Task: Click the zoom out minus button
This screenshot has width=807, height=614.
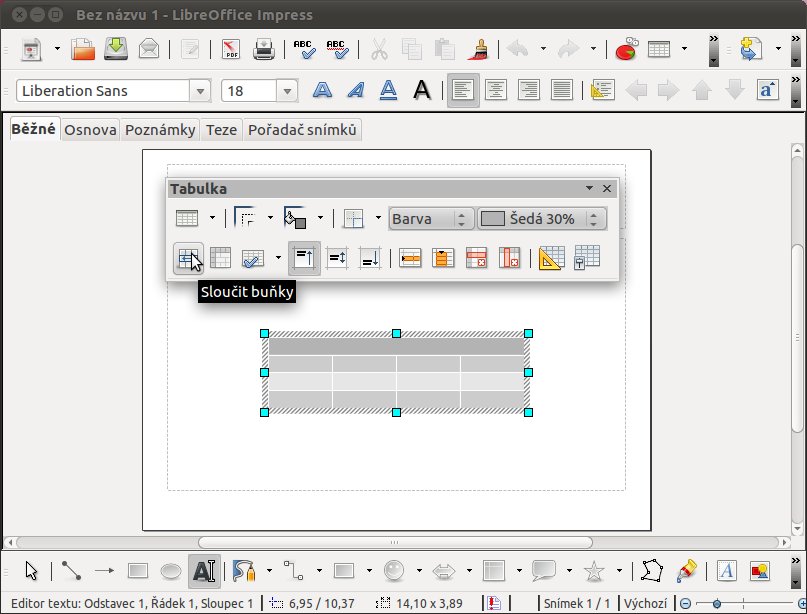Action: (685, 603)
